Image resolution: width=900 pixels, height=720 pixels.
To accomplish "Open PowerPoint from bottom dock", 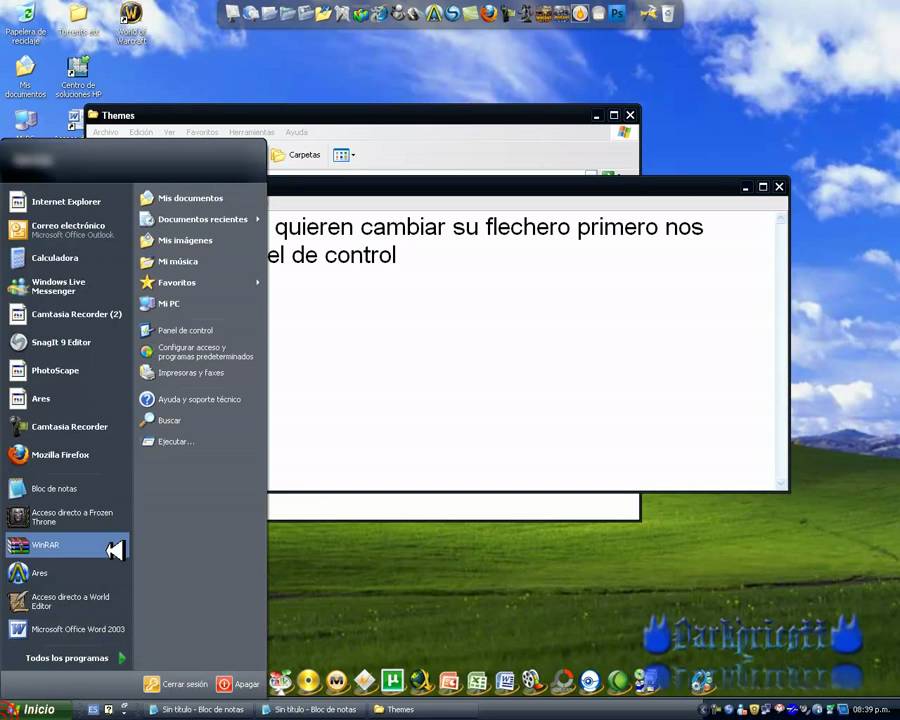I will 449,682.
